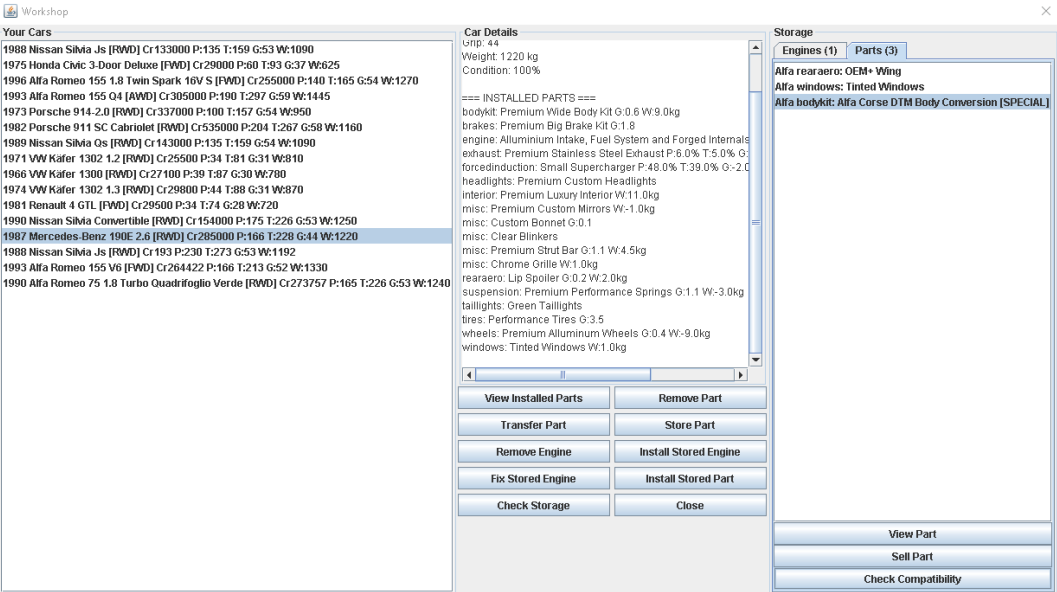Click the Sell Part button

point(912,556)
